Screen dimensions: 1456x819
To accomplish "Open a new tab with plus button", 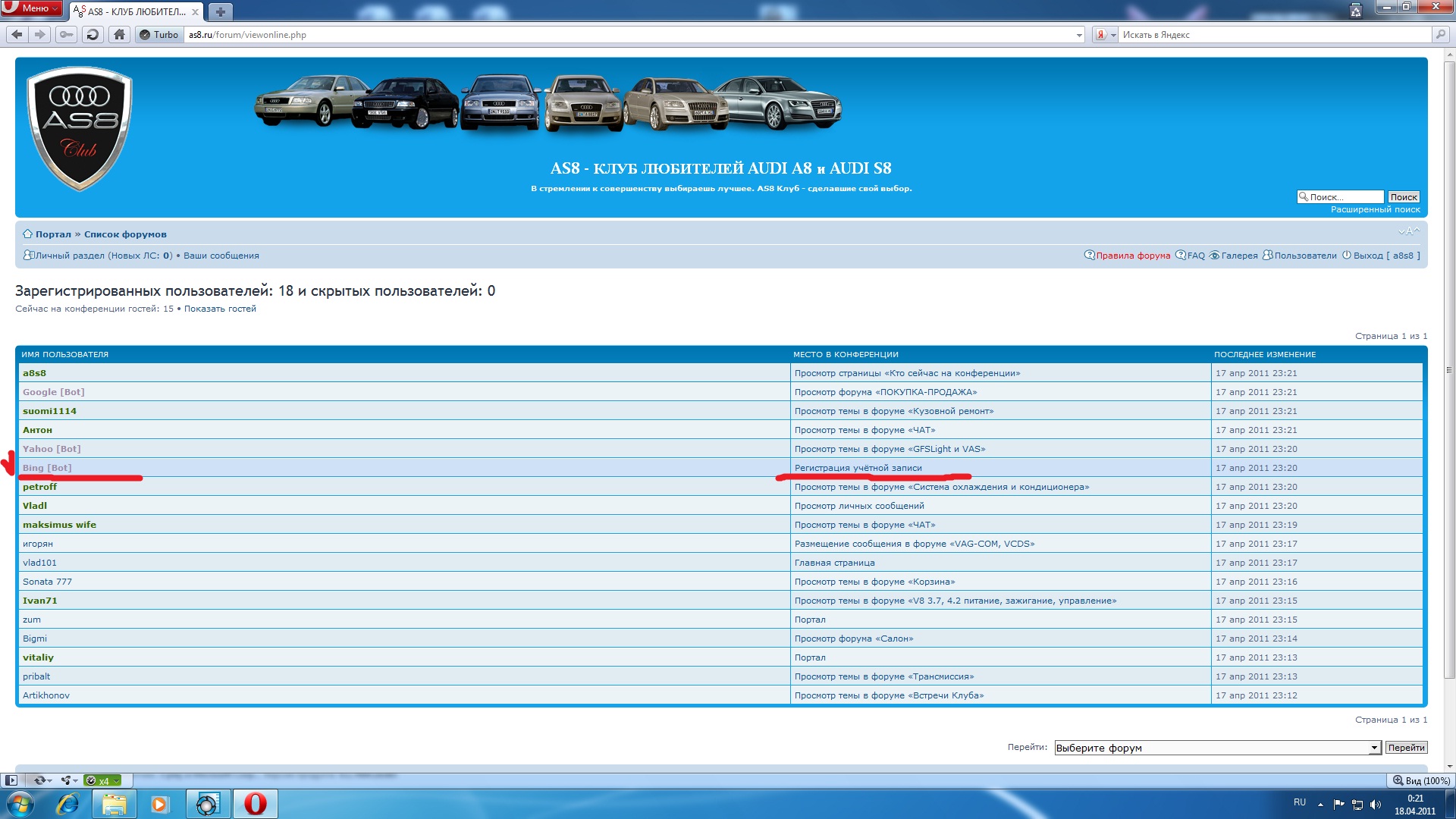I will [220, 11].
